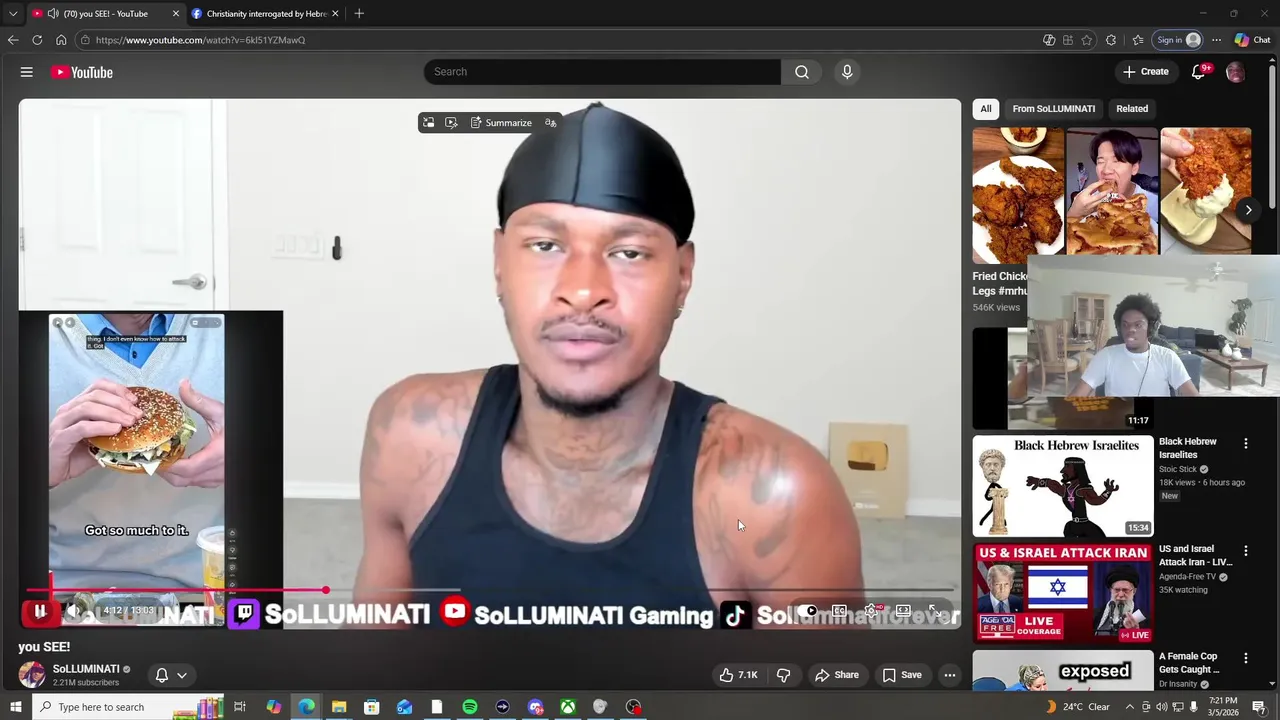This screenshot has height=720, width=1280.
Task: Go back in the browser
Action: tap(13, 40)
